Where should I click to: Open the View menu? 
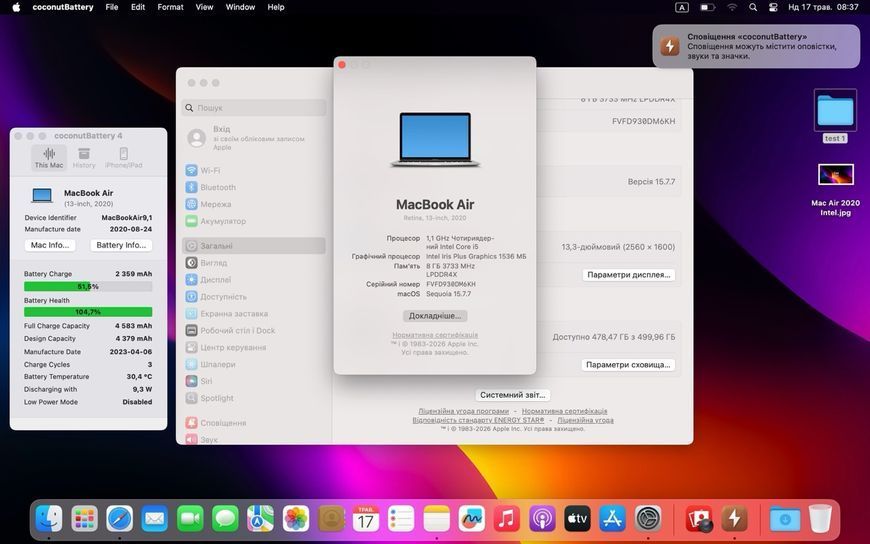click(204, 7)
